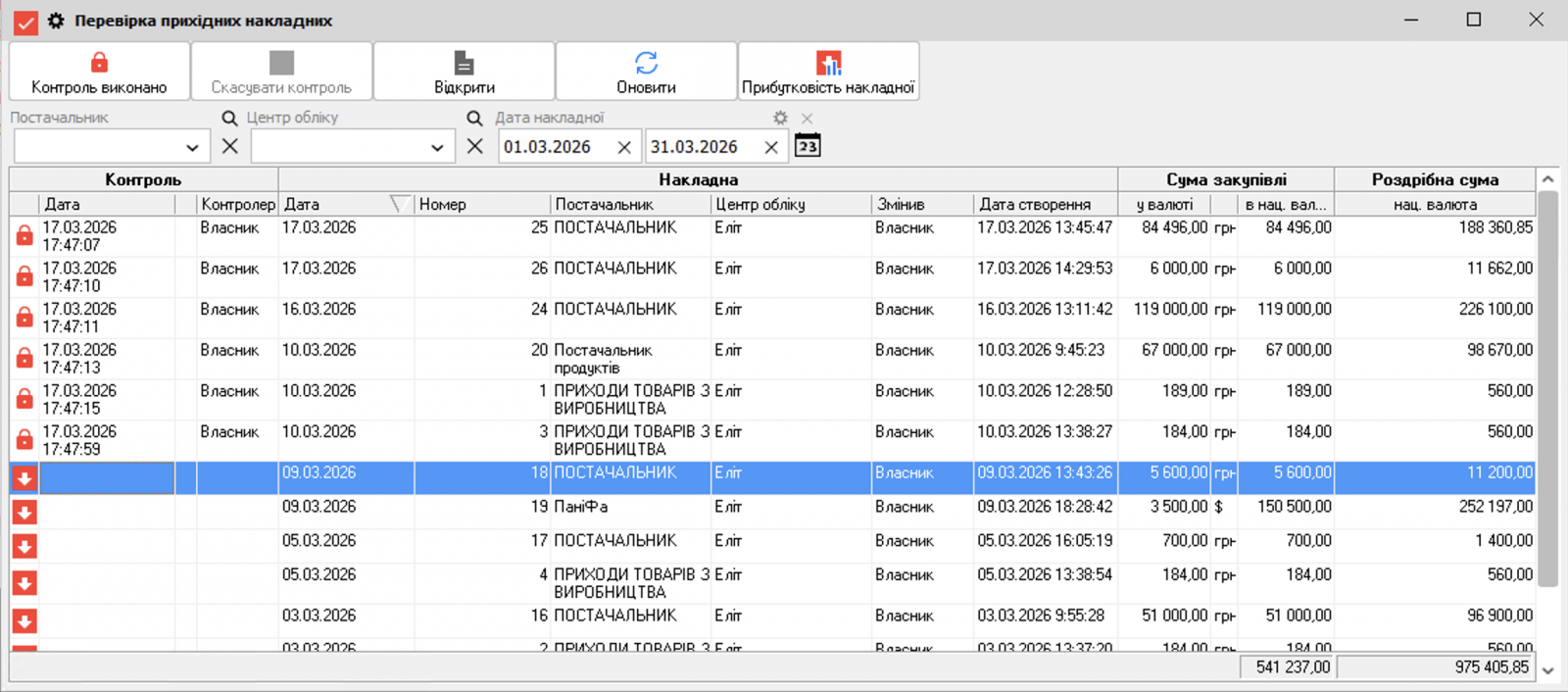Click end date field showing 31.03.2026

(x=701, y=147)
